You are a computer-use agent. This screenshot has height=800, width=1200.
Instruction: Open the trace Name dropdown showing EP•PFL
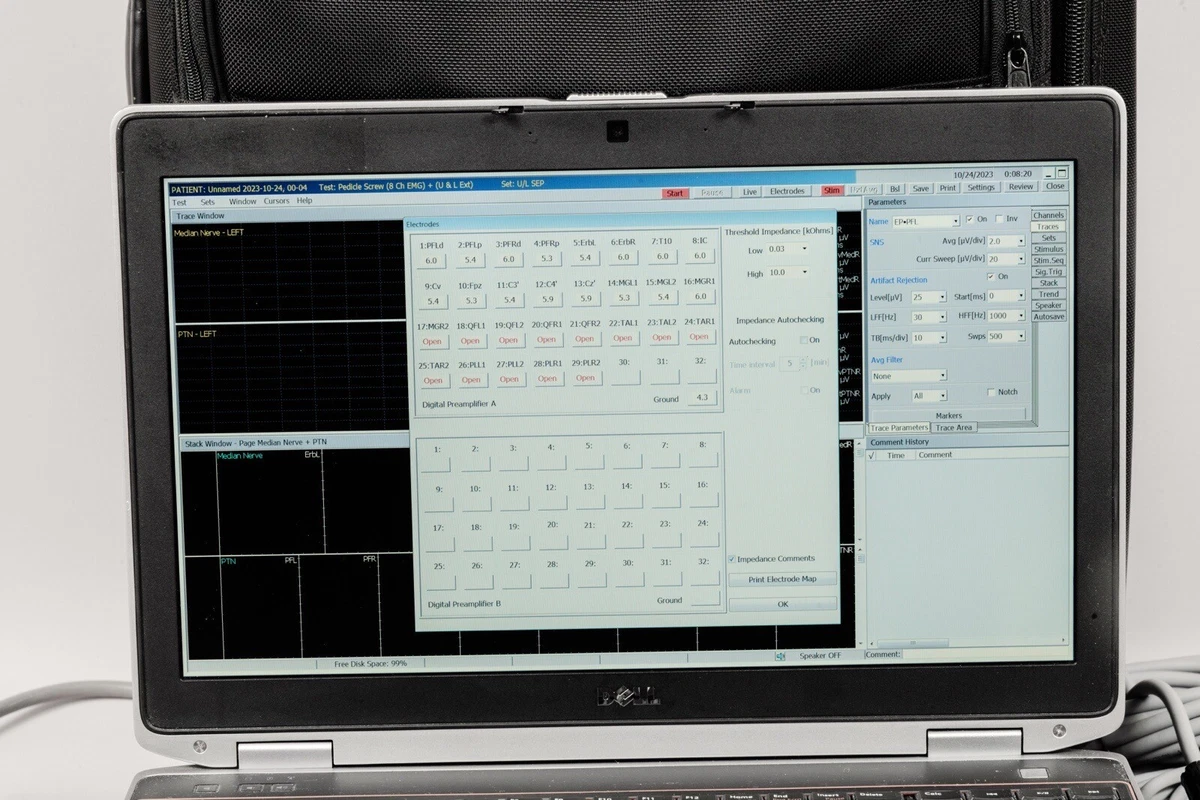(926, 220)
